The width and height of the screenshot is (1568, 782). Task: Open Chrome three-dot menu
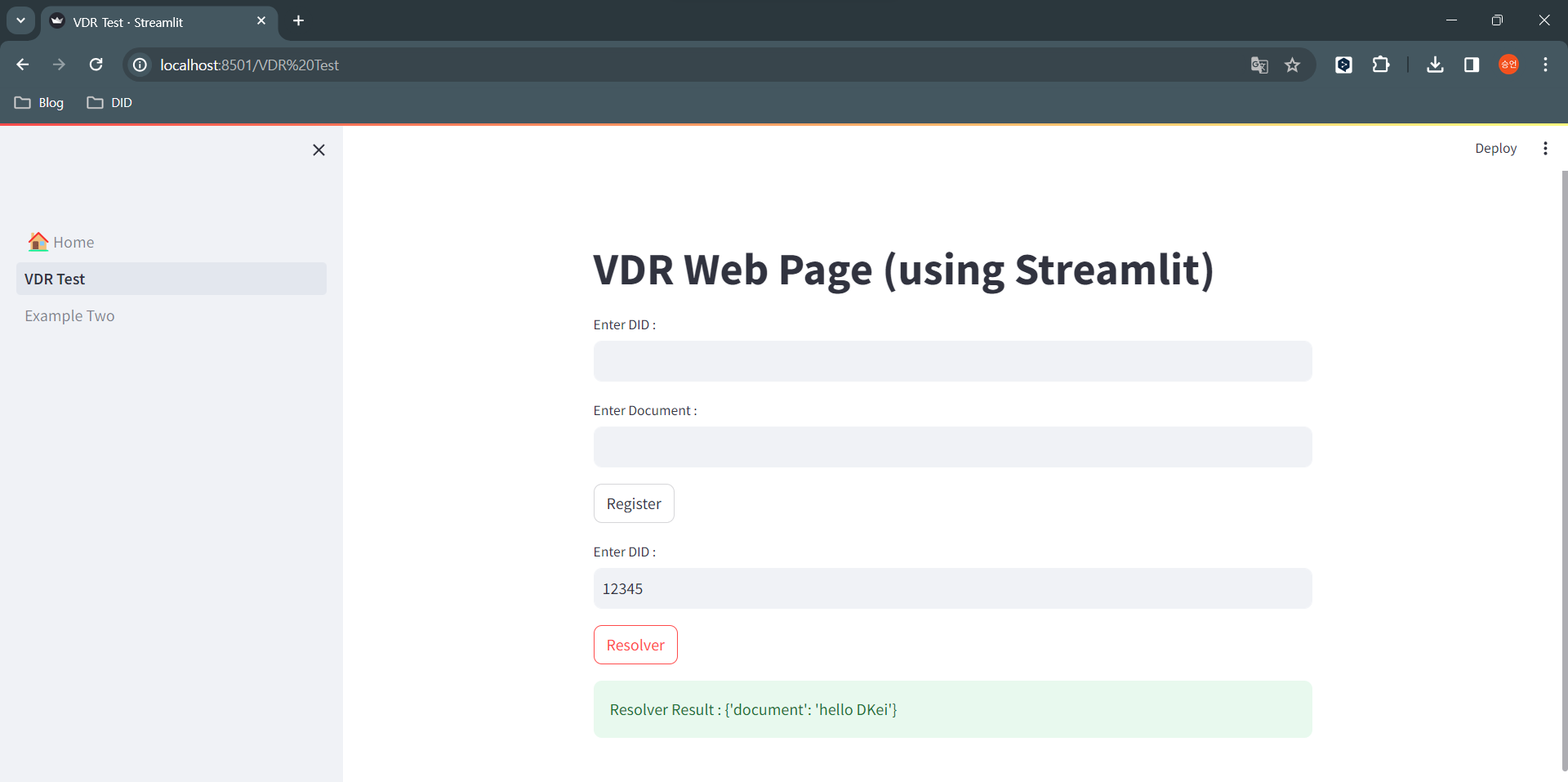pyautogui.click(x=1545, y=65)
